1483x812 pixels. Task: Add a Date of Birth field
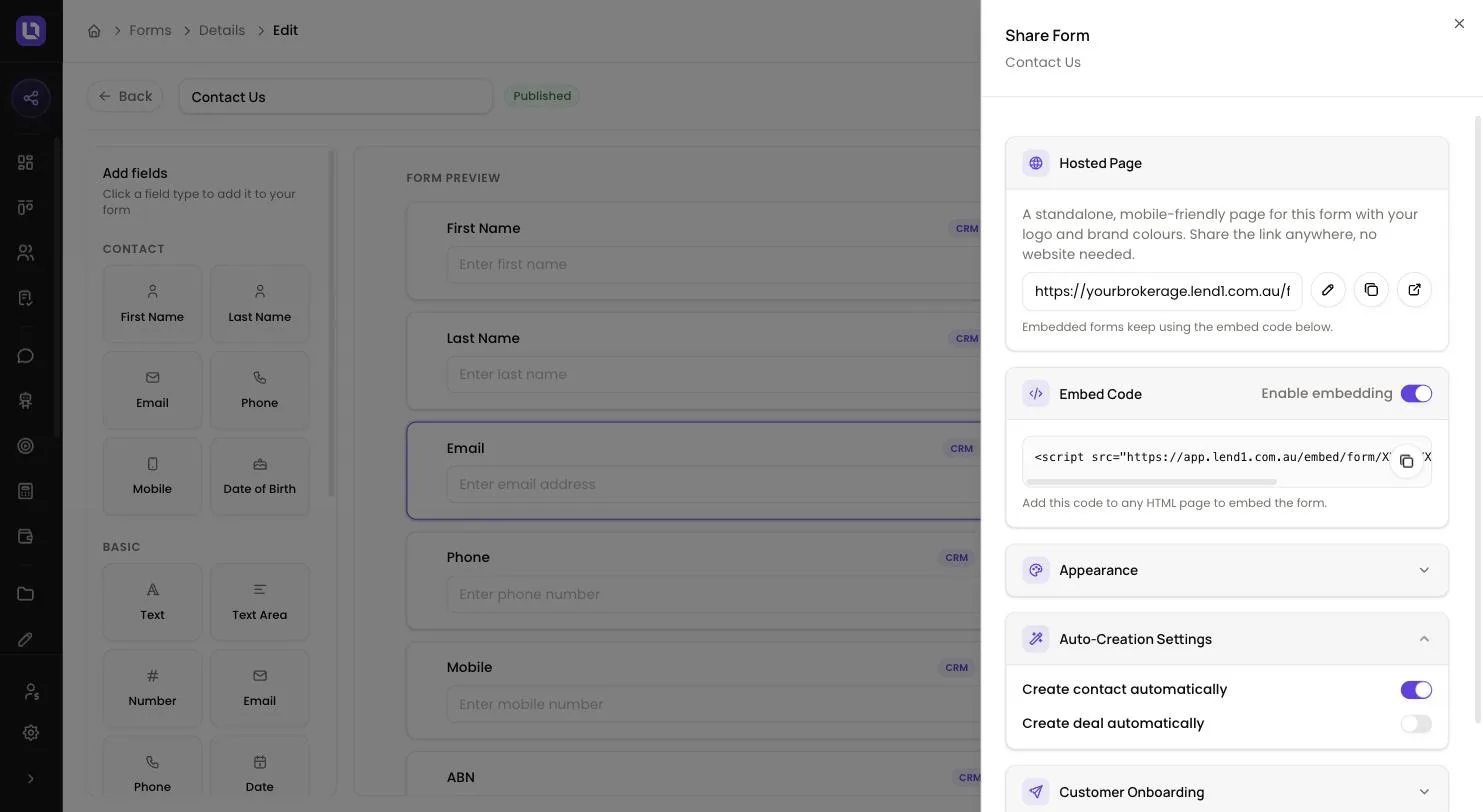click(259, 476)
